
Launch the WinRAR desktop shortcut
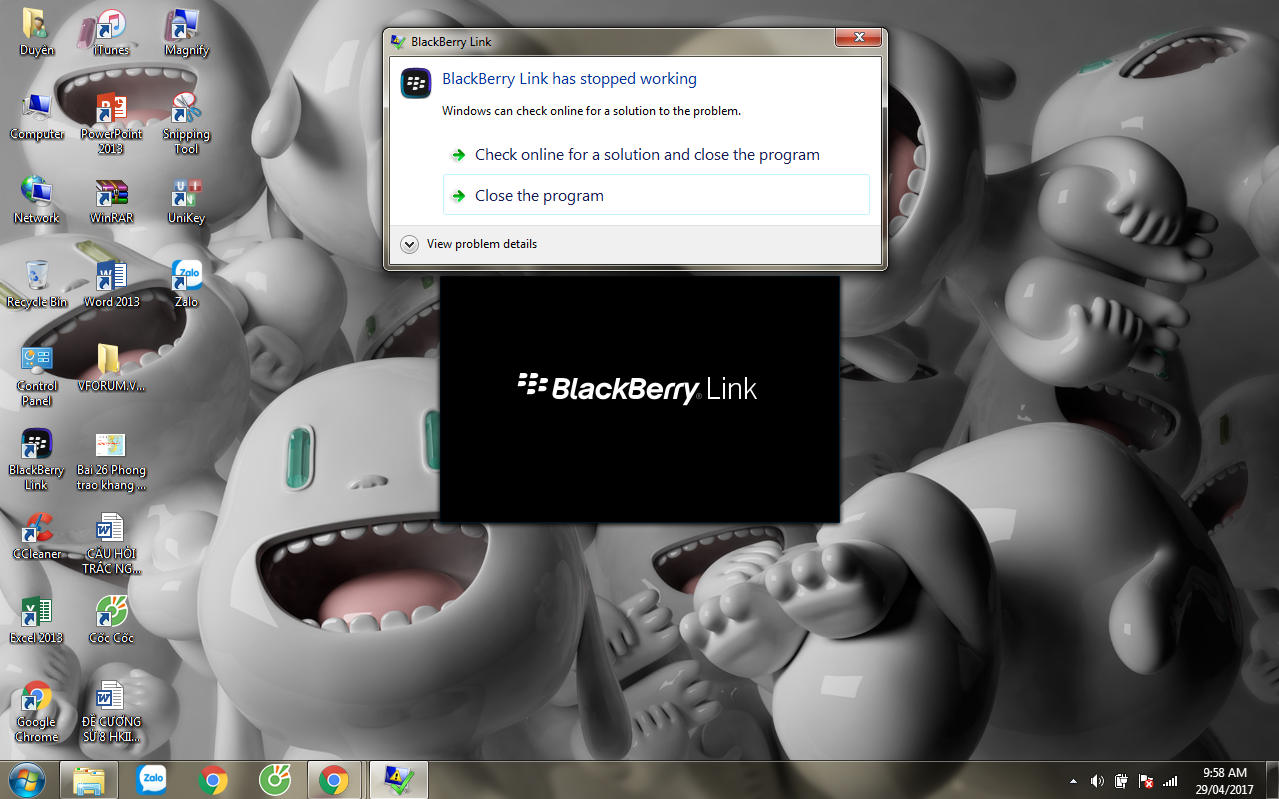[111, 201]
